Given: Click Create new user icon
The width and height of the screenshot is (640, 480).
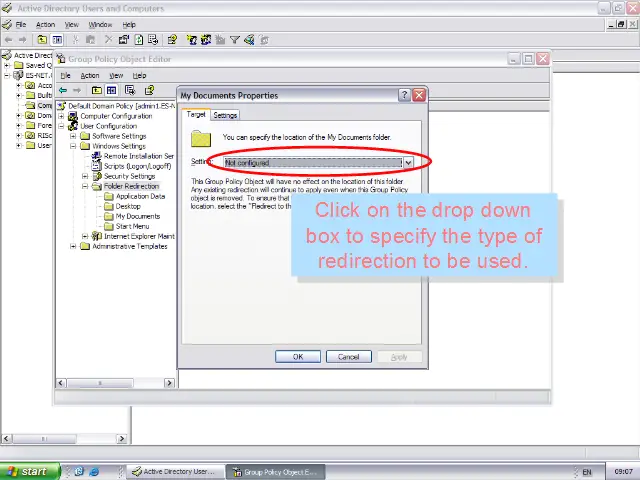Looking at the screenshot, I should [191, 40].
